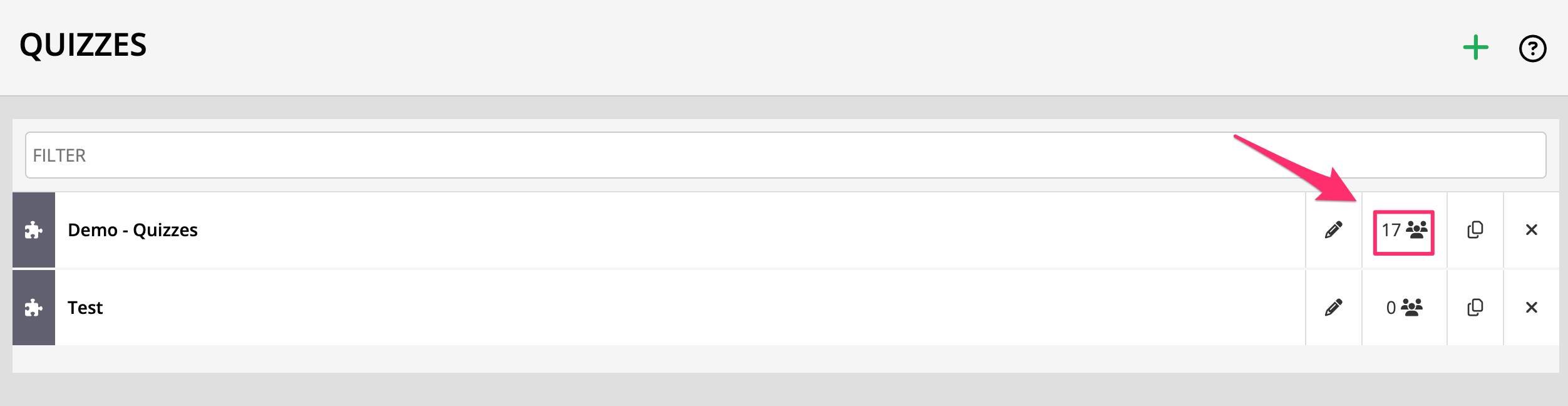
Task: Click the puzzle piece icon beside Demo - Quizzes
Action: point(34,231)
